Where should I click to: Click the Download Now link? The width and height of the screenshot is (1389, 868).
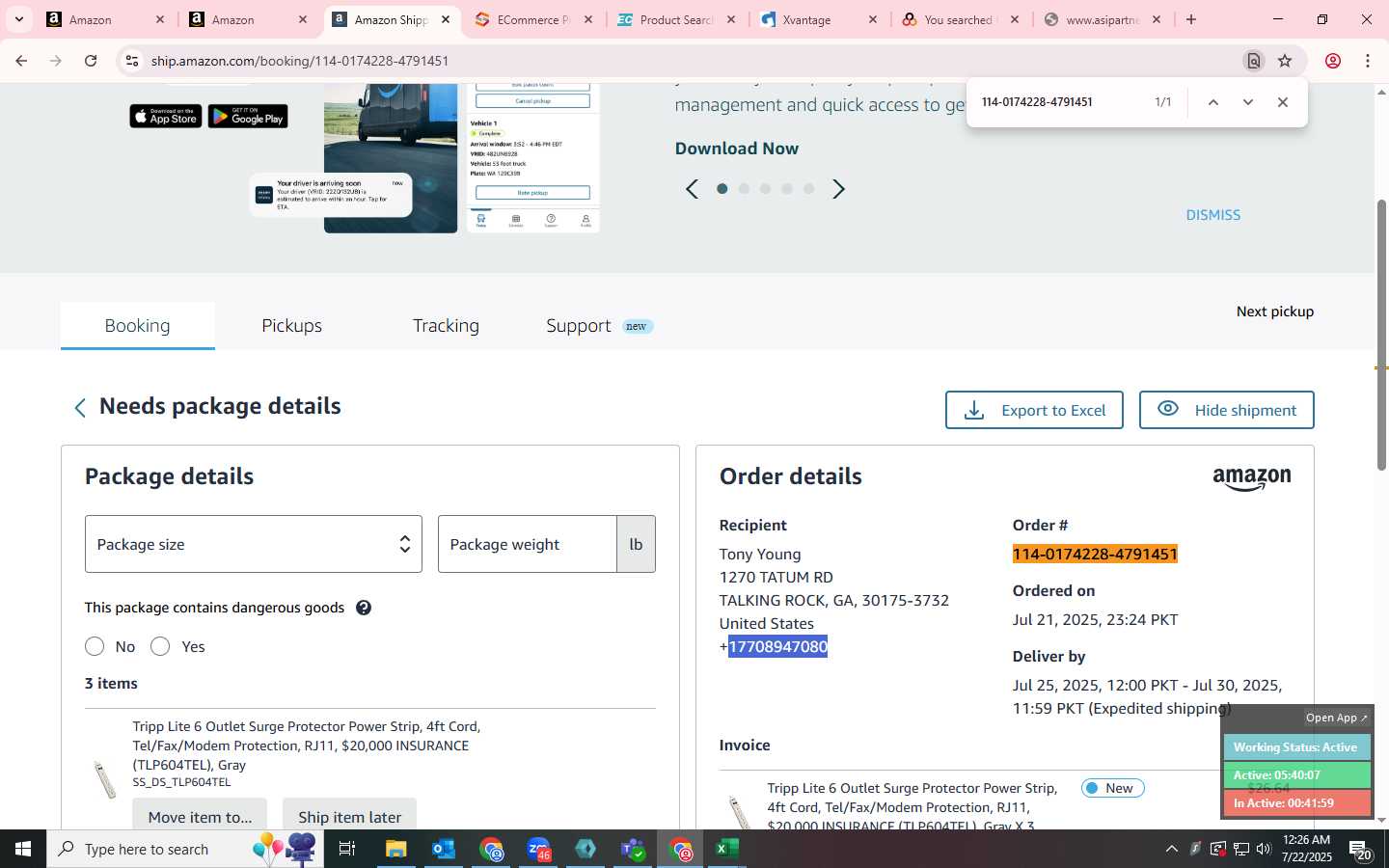737,149
